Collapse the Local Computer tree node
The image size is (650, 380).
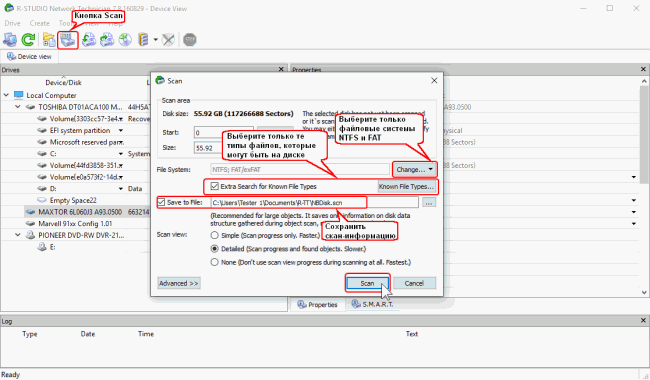coord(6,95)
